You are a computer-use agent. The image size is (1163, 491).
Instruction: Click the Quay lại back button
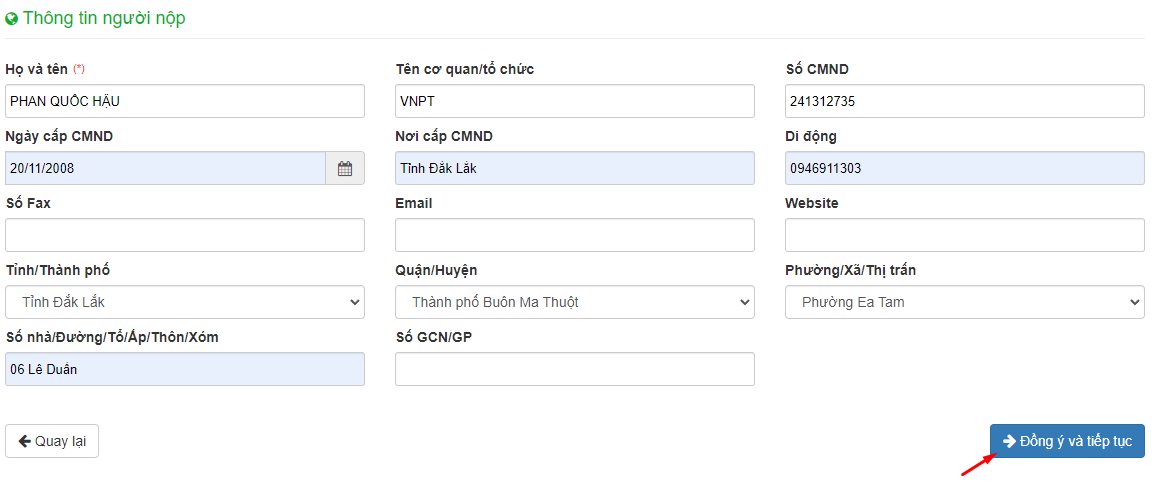(x=52, y=441)
